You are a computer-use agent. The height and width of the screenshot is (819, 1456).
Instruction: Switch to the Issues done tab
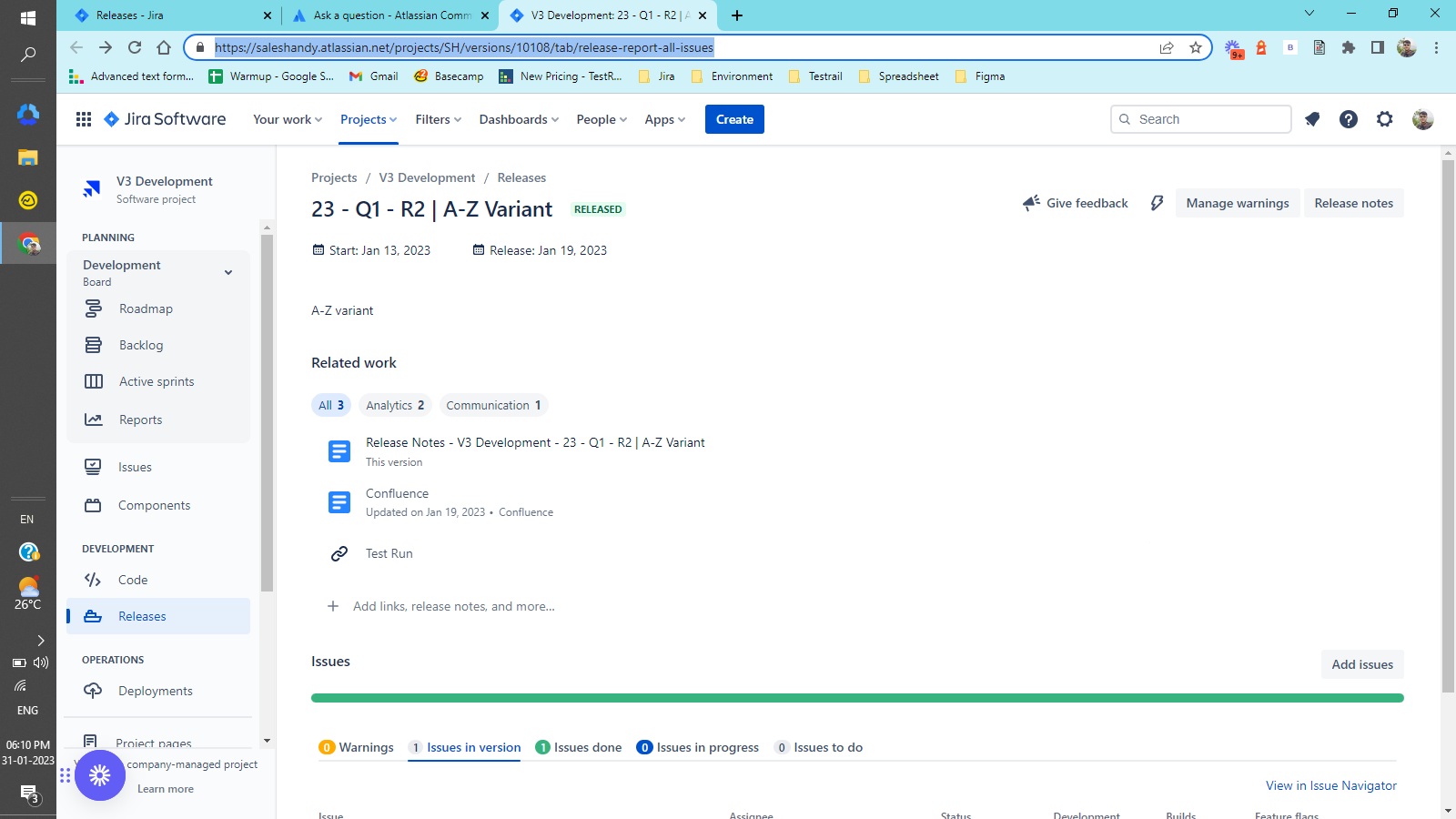click(x=579, y=747)
